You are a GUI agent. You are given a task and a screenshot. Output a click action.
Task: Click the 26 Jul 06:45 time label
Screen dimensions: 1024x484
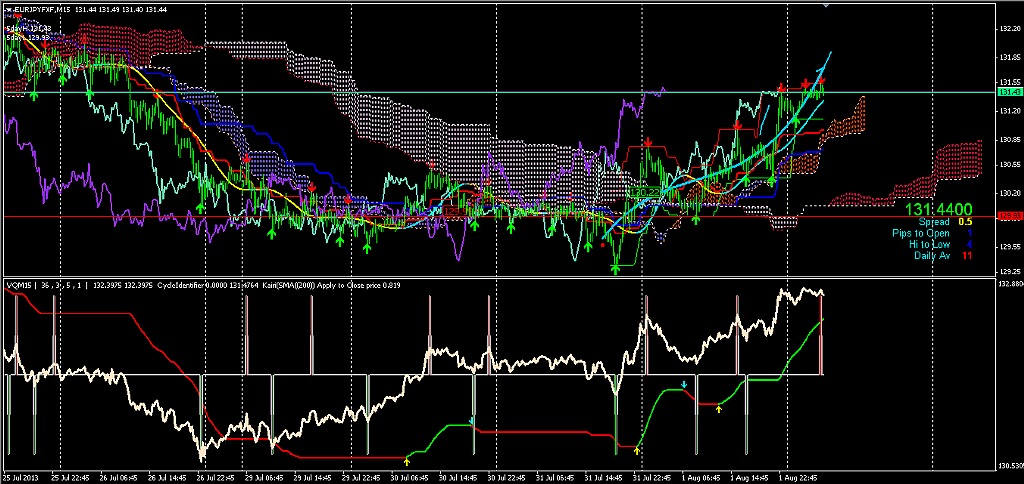(x=119, y=477)
